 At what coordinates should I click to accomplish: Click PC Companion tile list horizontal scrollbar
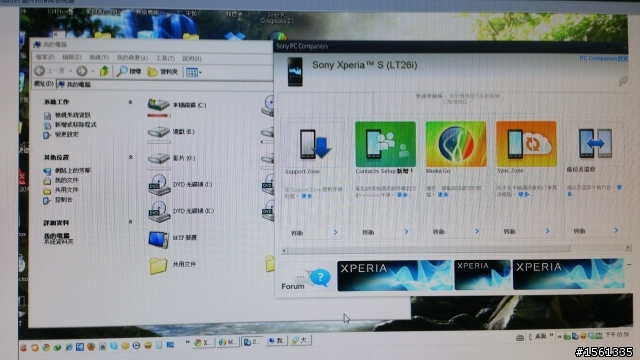click(429, 249)
